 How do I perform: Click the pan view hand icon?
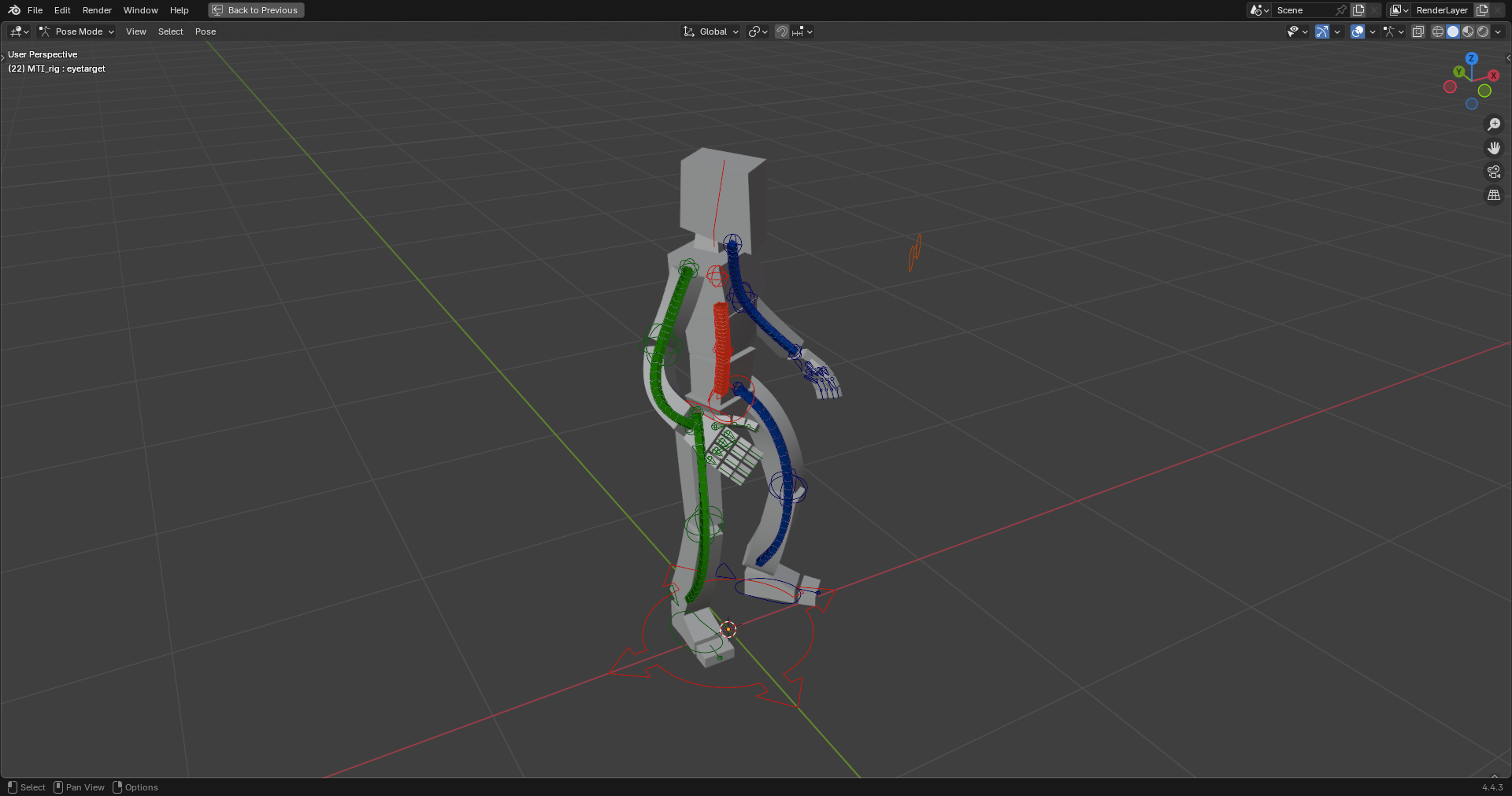click(1493, 148)
